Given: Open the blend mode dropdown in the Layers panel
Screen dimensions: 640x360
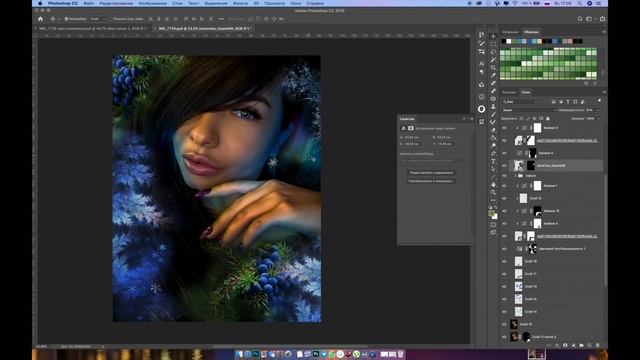Looking at the screenshot, I should coord(529,110).
